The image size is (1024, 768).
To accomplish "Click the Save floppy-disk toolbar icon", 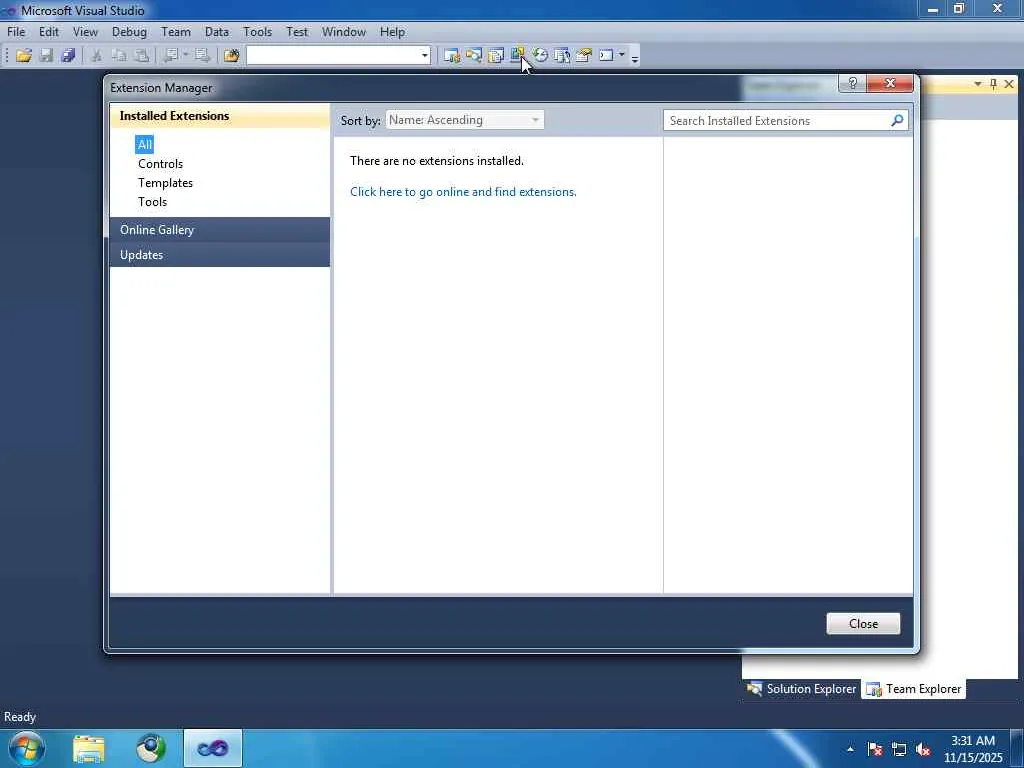I will [x=46, y=56].
